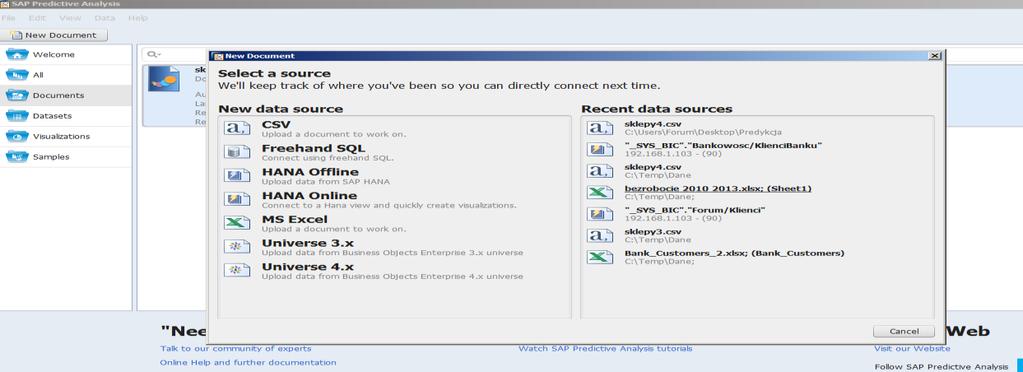Click the search input field
Image resolution: width=1023 pixels, height=372 pixels.
(x=176, y=54)
